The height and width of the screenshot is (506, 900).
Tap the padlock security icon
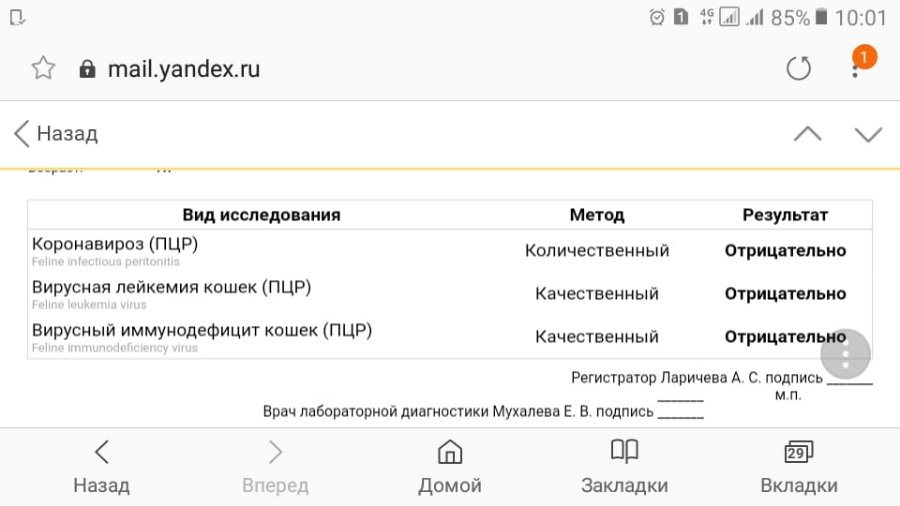click(x=87, y=69)
